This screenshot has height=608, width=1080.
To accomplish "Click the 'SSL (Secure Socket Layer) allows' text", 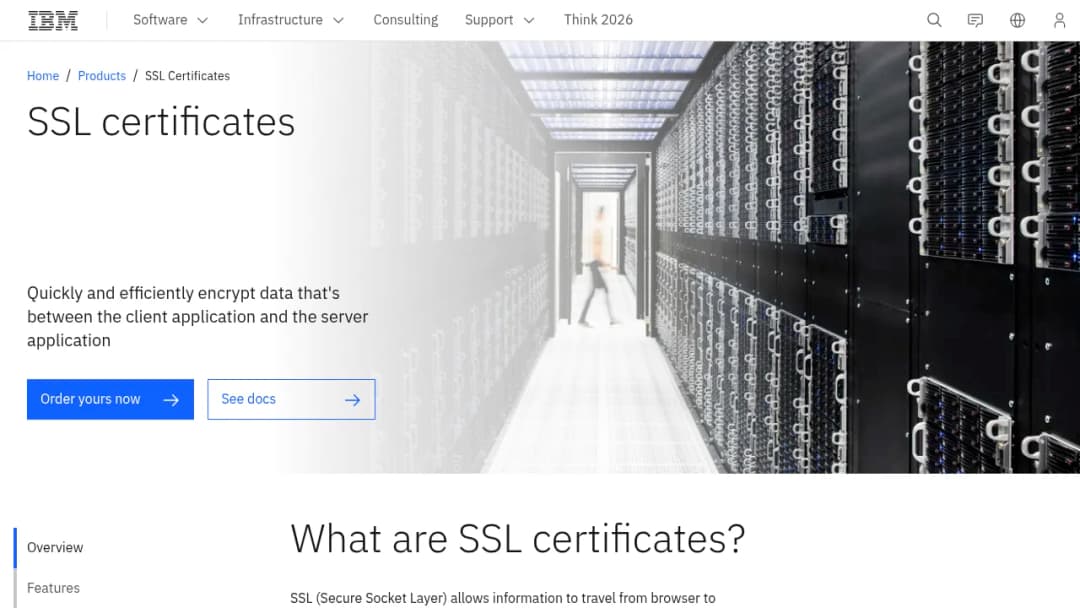I will (503, 598).
